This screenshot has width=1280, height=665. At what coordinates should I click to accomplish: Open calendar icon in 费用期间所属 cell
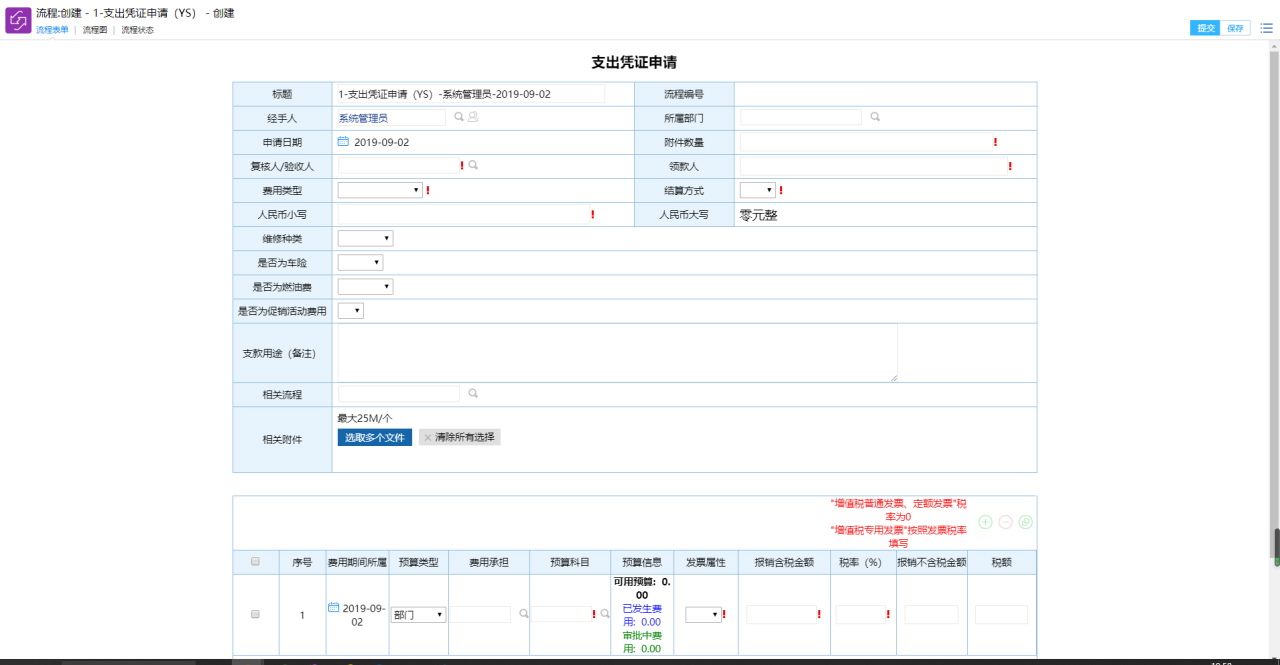point(334,608)
